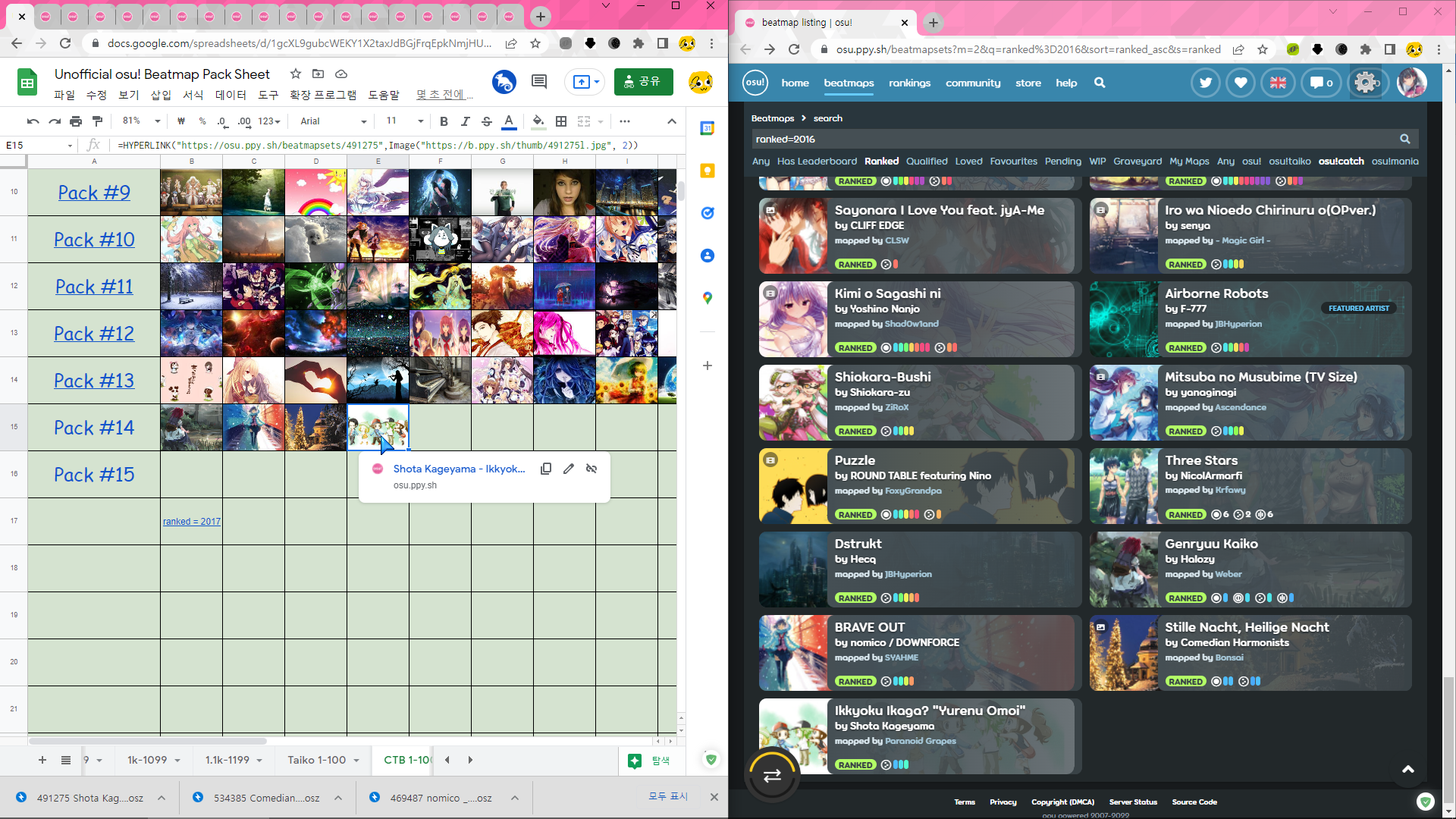Click the redo icon in Sheets toolbar
This screenshot has width=1456, height=819.
[55, 121]
